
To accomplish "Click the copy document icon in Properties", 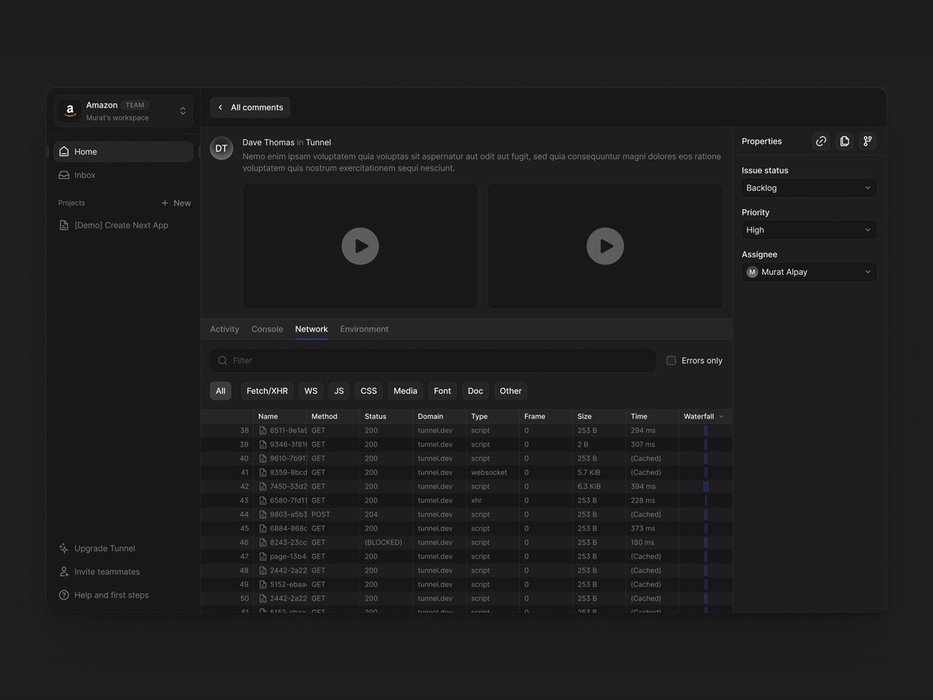I will (844, 141).
